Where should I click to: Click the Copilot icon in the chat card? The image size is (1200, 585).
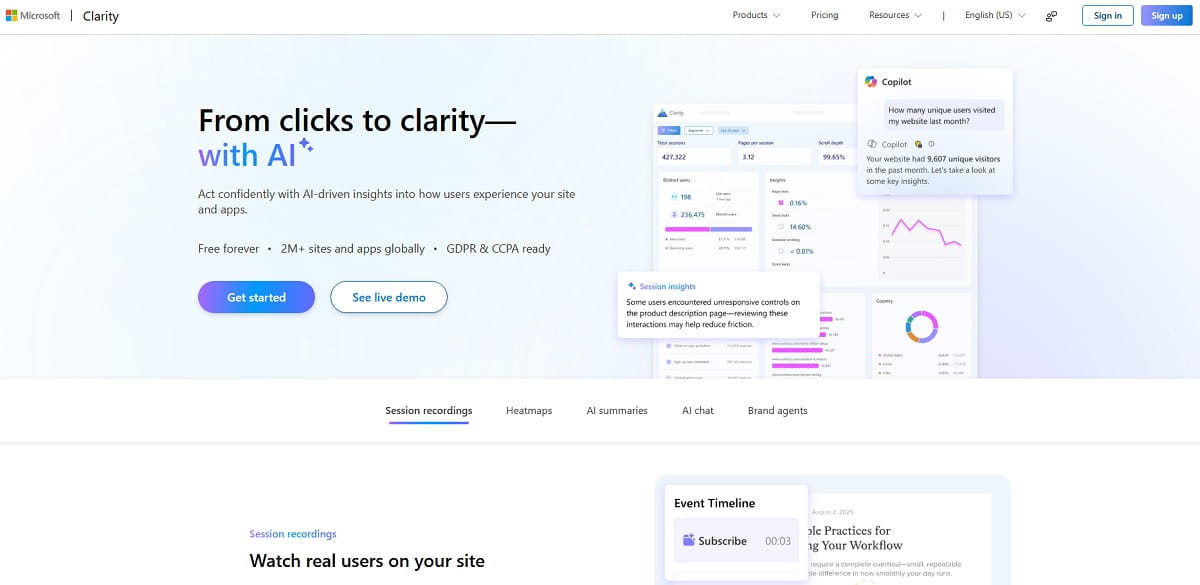click(x=871, y=82)
